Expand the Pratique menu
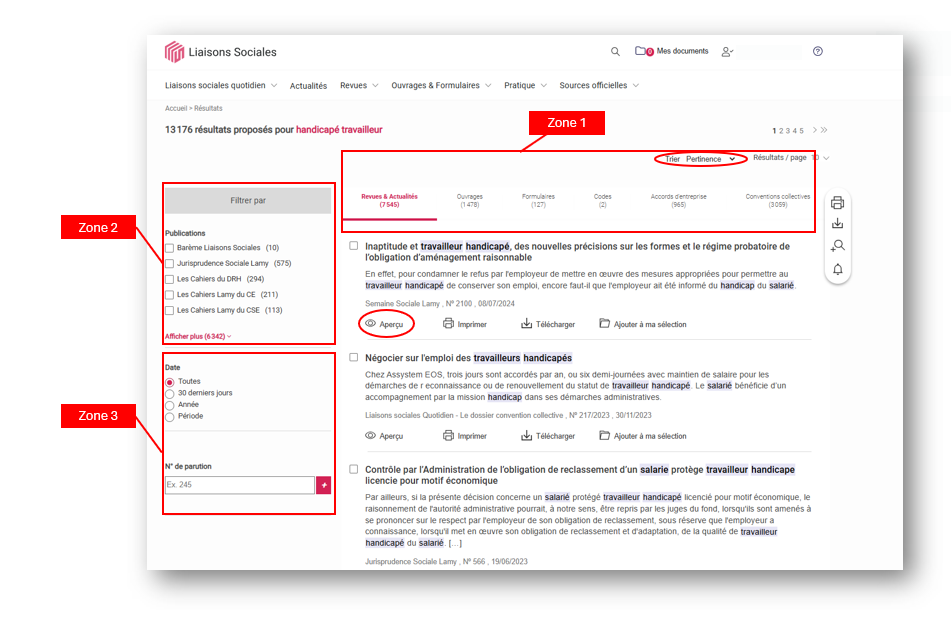Viewport: 951px width, 626px height. point(525,86)
